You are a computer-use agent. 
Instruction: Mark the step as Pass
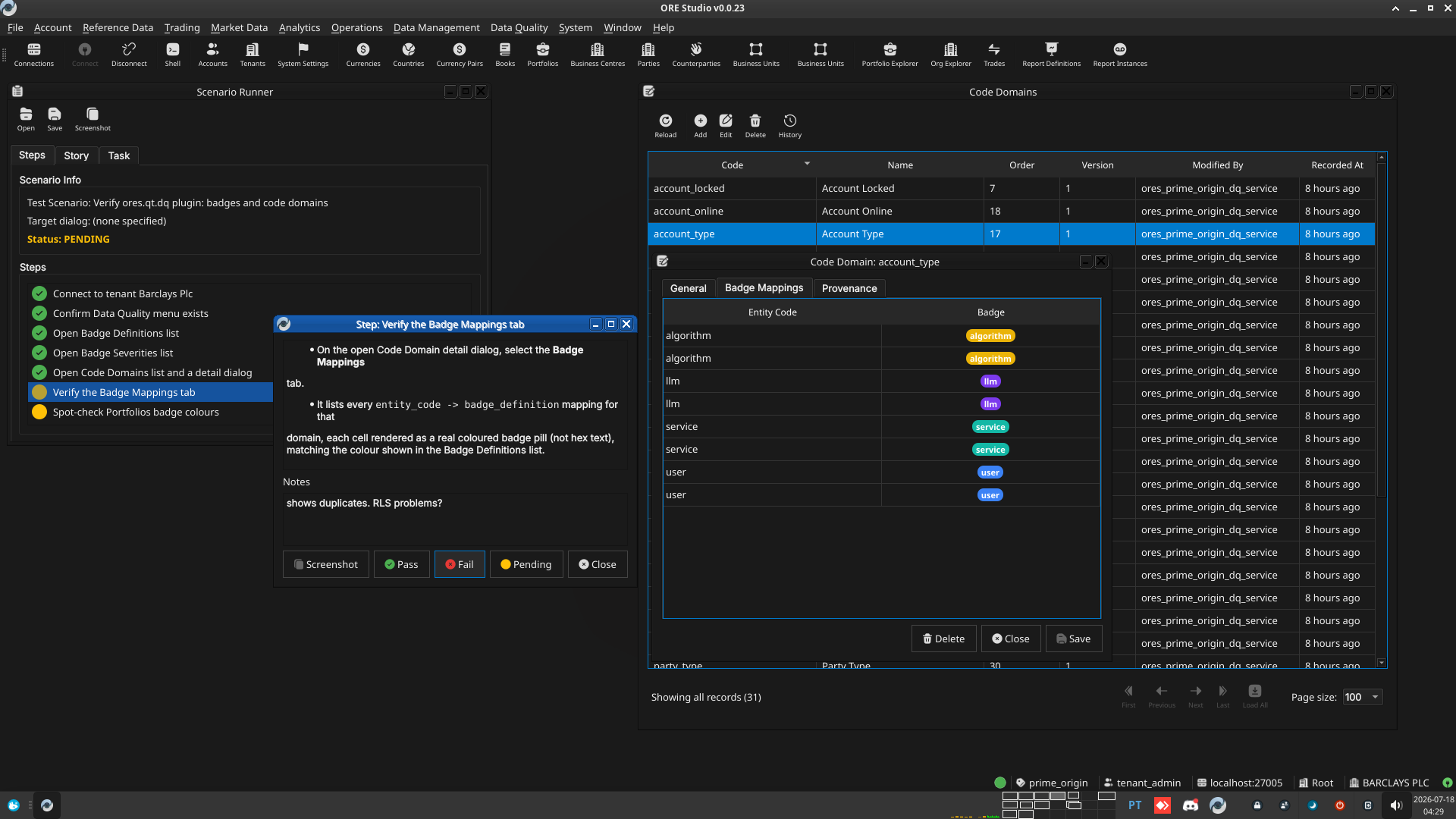(x=401, y=564)
